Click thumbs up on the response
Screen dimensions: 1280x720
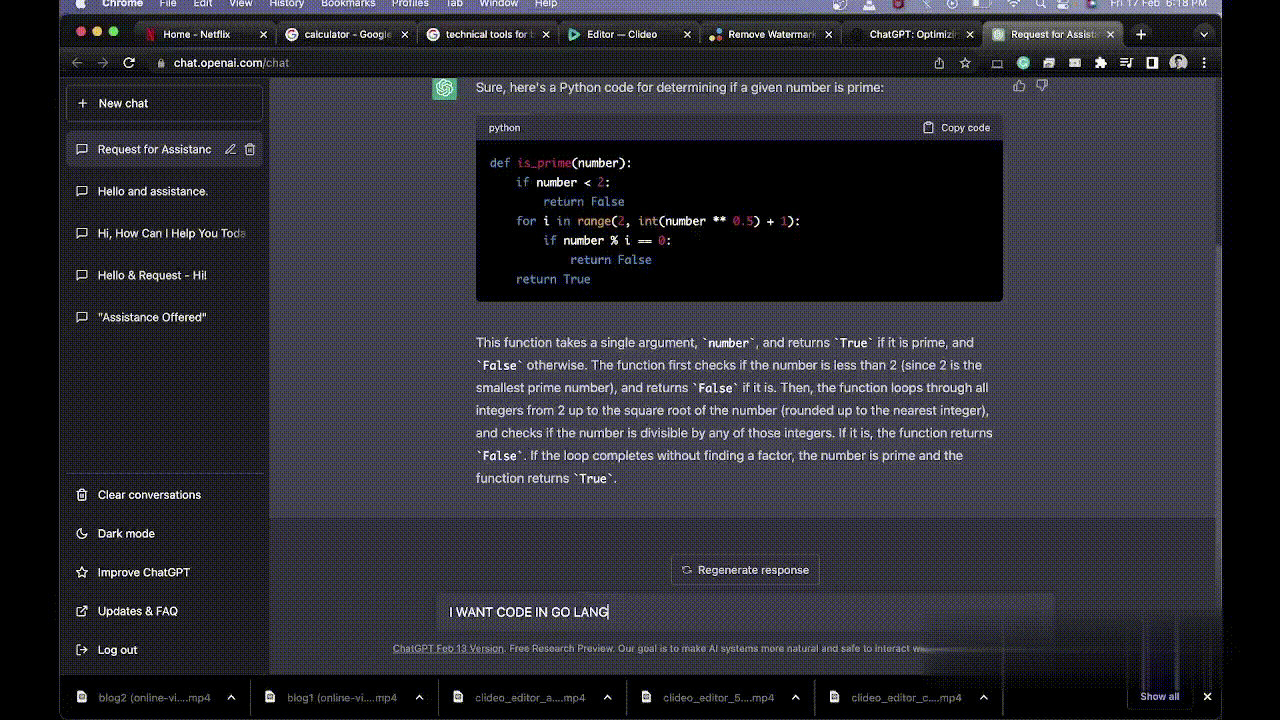click(1019, 86)
